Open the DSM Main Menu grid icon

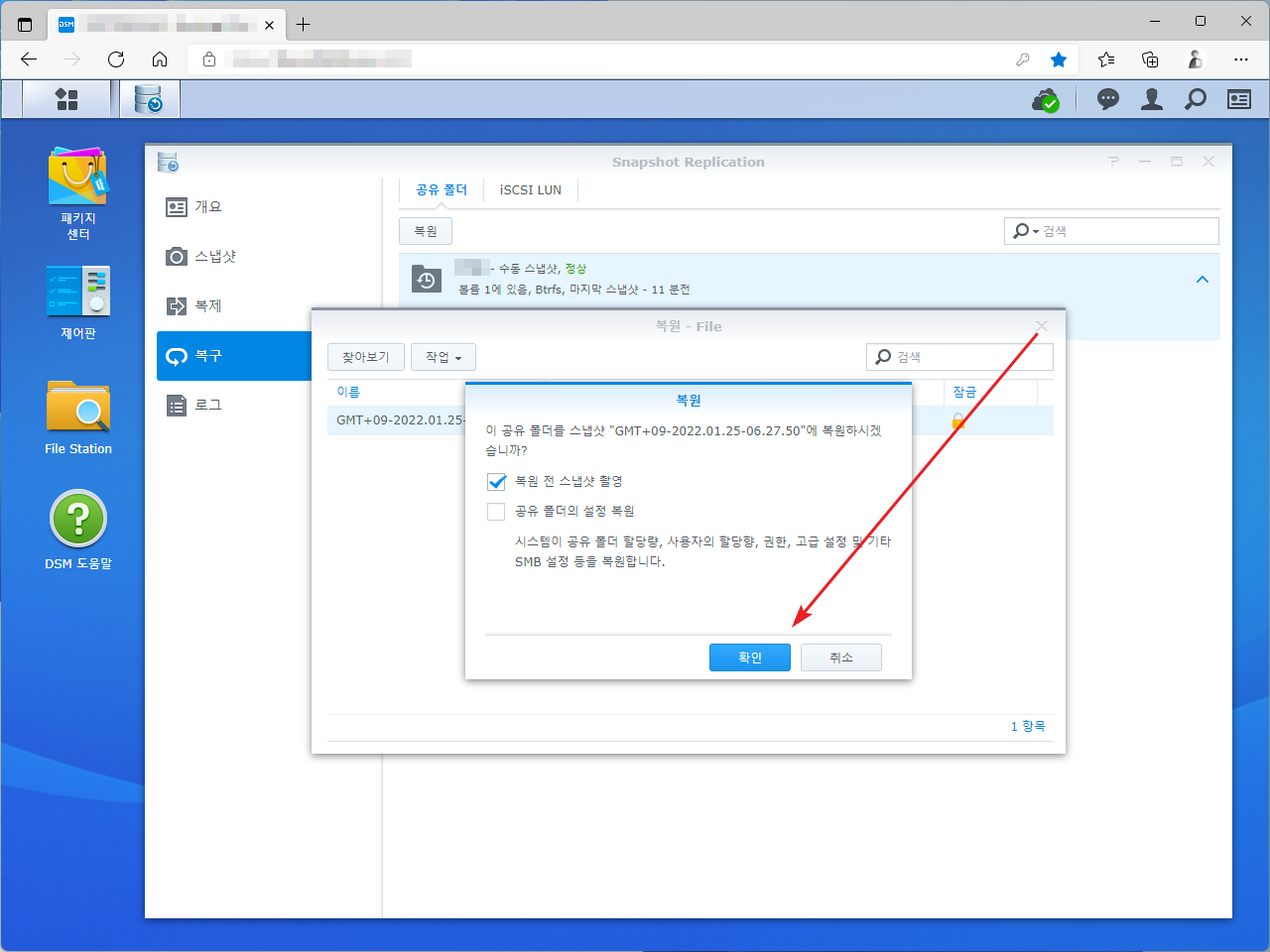click(x=66, y=99)
